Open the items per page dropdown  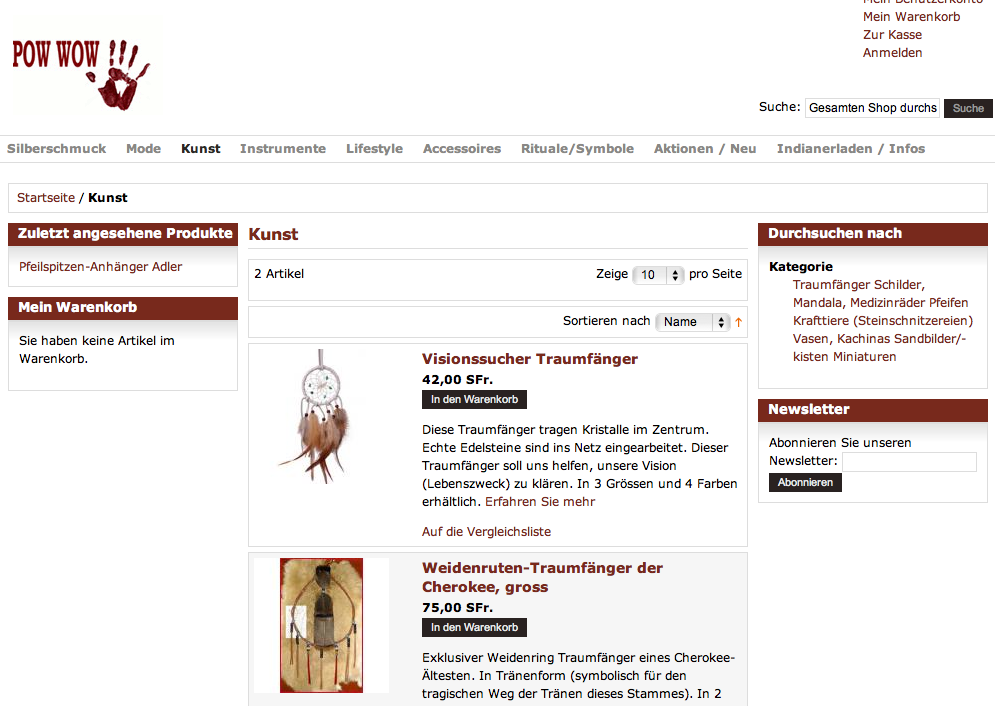pyautogui.click(x=658, y=275)
